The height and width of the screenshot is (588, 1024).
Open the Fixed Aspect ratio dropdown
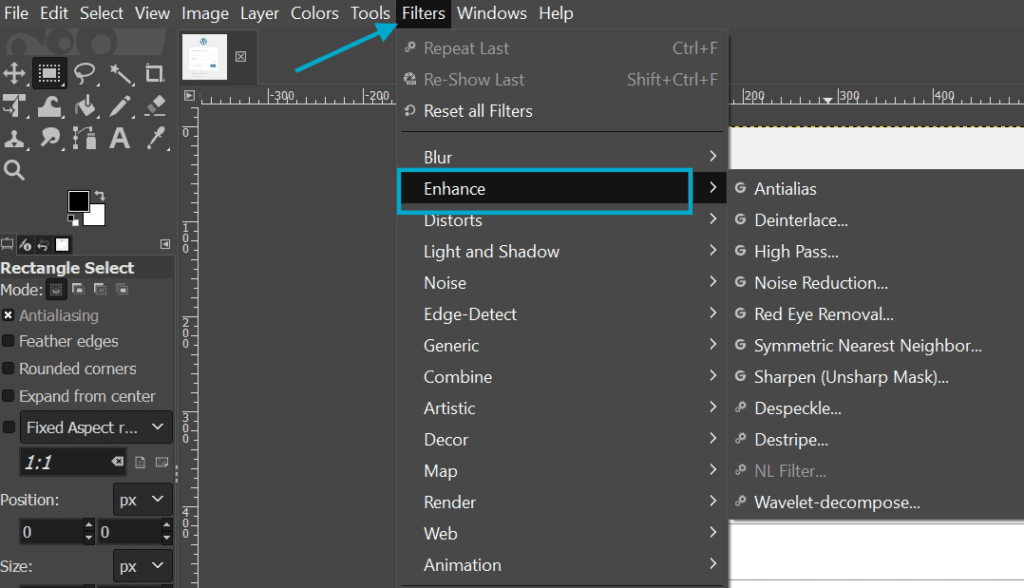[x=96, y=427]
